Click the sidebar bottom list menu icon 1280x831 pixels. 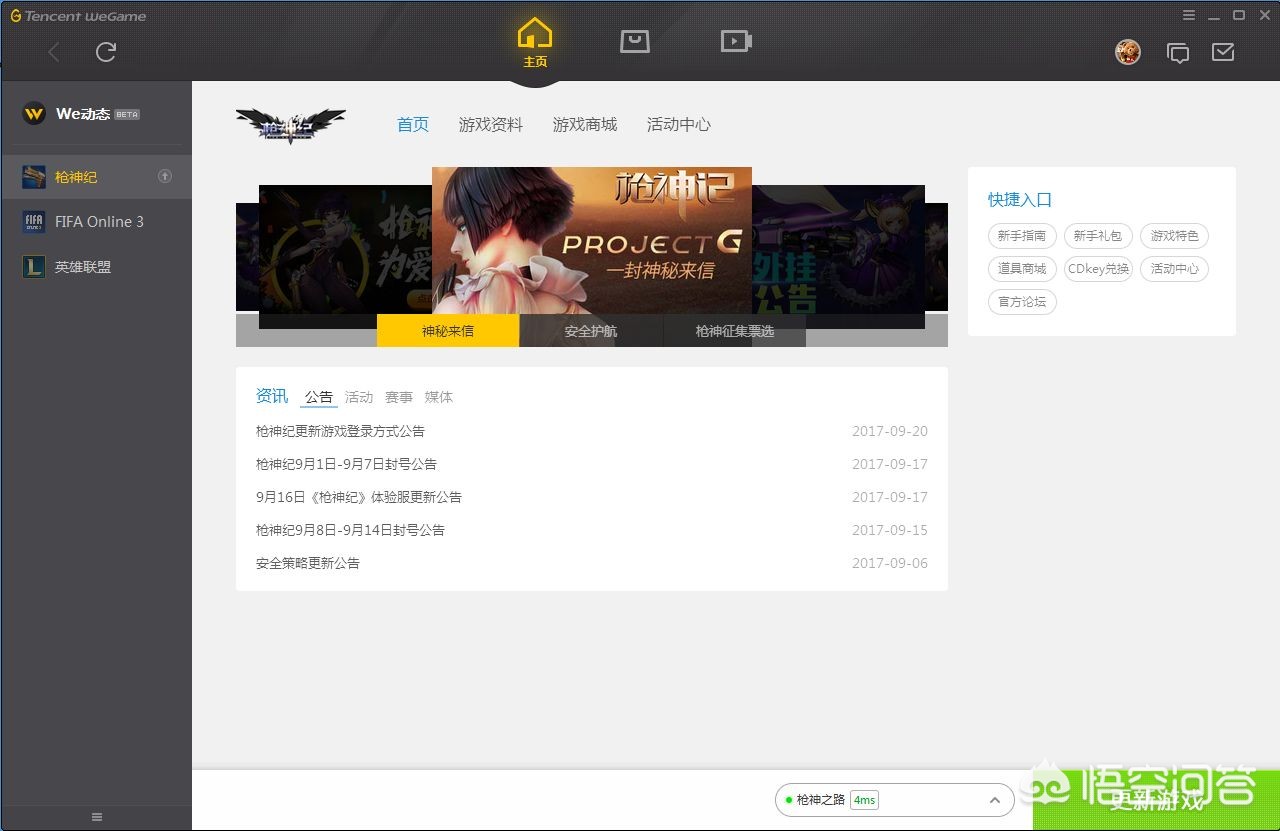click(x=97, y=817)
